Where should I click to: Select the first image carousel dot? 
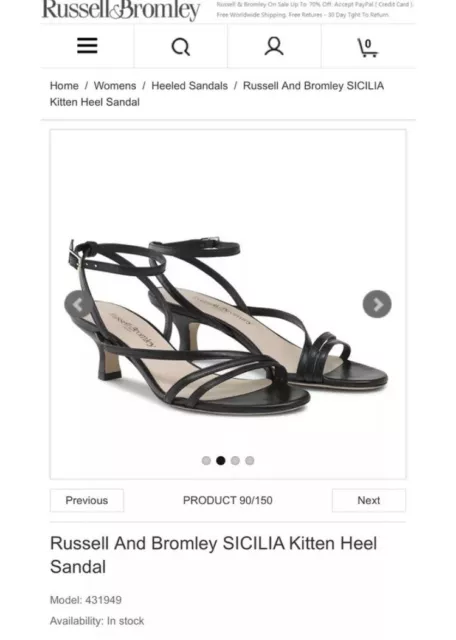[x=206, y=460]
